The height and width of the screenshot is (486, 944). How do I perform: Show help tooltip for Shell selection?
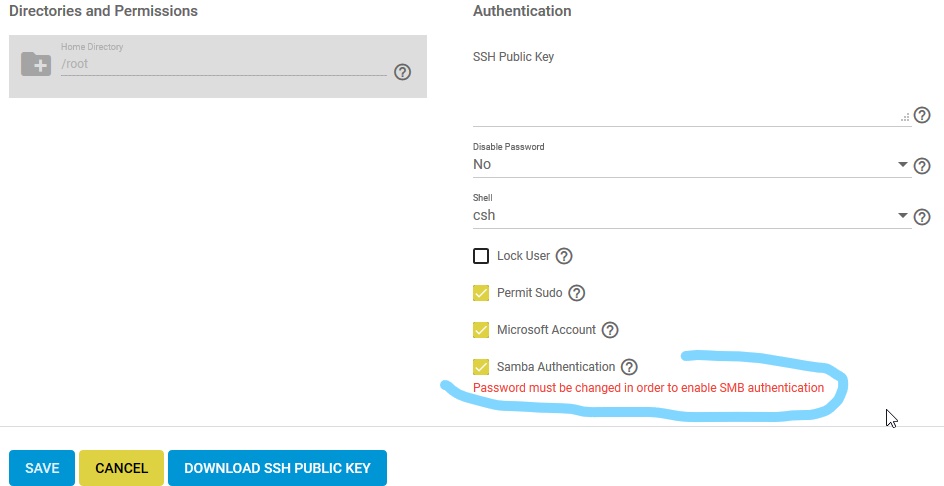pyautogui.click(x=922, y=217)
